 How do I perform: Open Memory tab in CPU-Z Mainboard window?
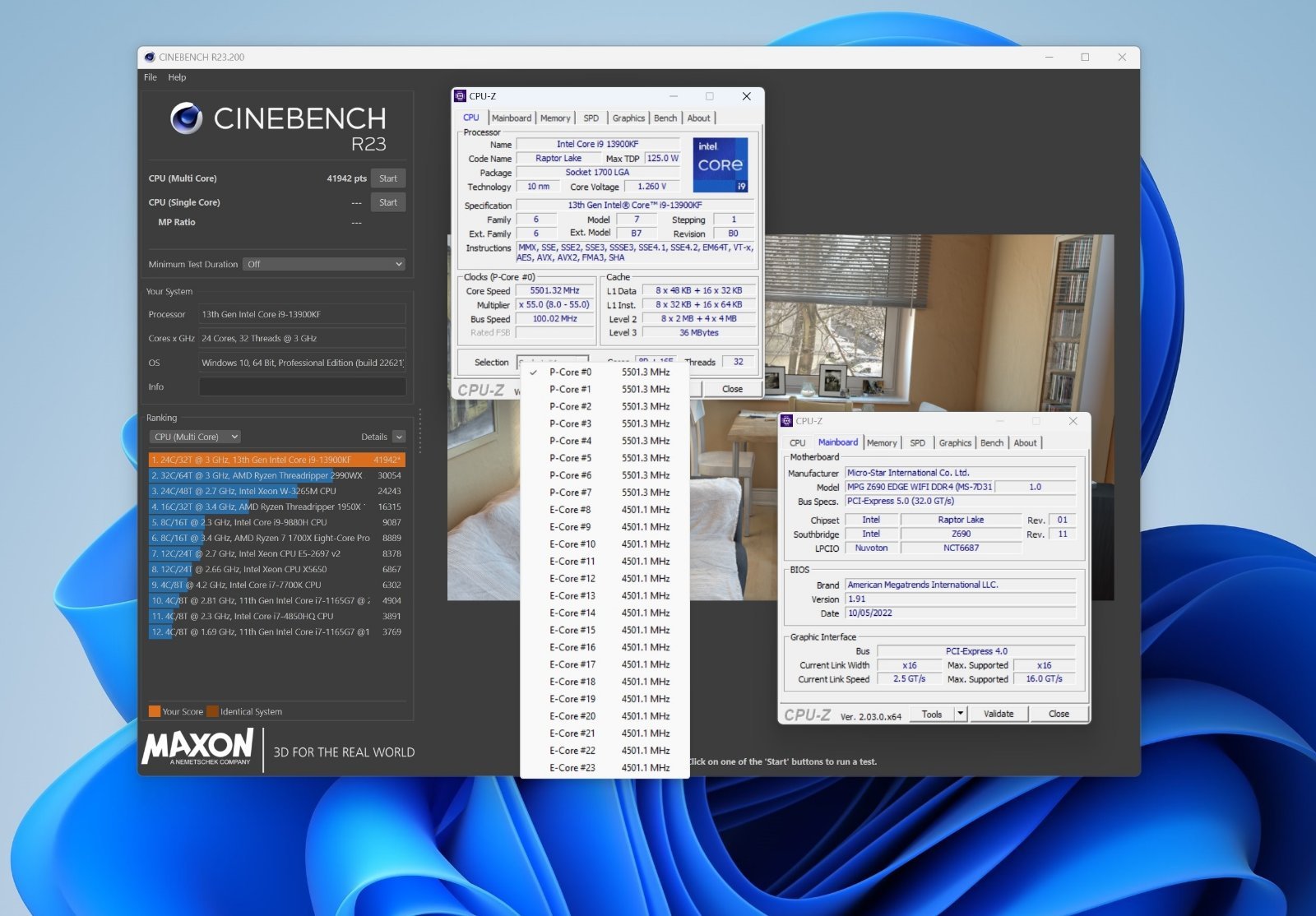point(882,443)
